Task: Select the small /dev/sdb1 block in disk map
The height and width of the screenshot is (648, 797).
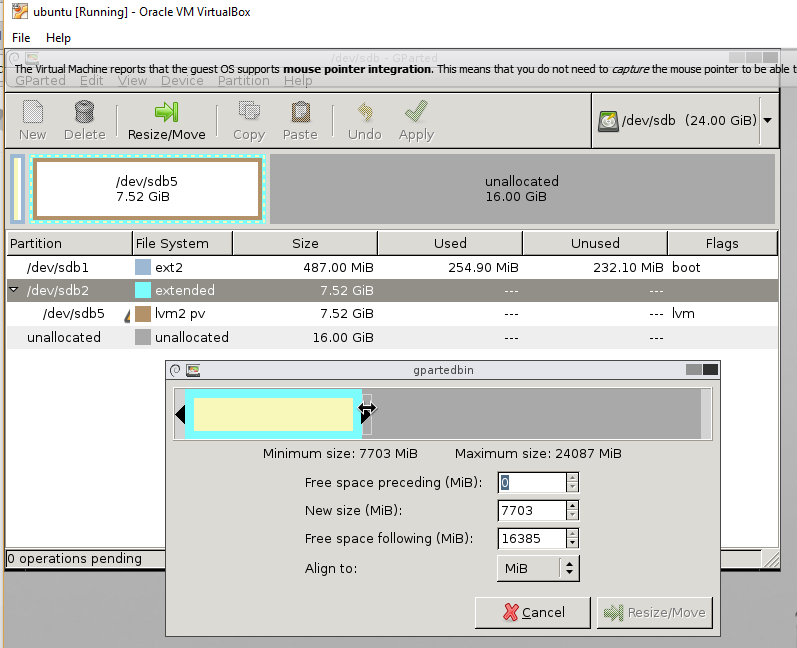Action: coord(17,189)
